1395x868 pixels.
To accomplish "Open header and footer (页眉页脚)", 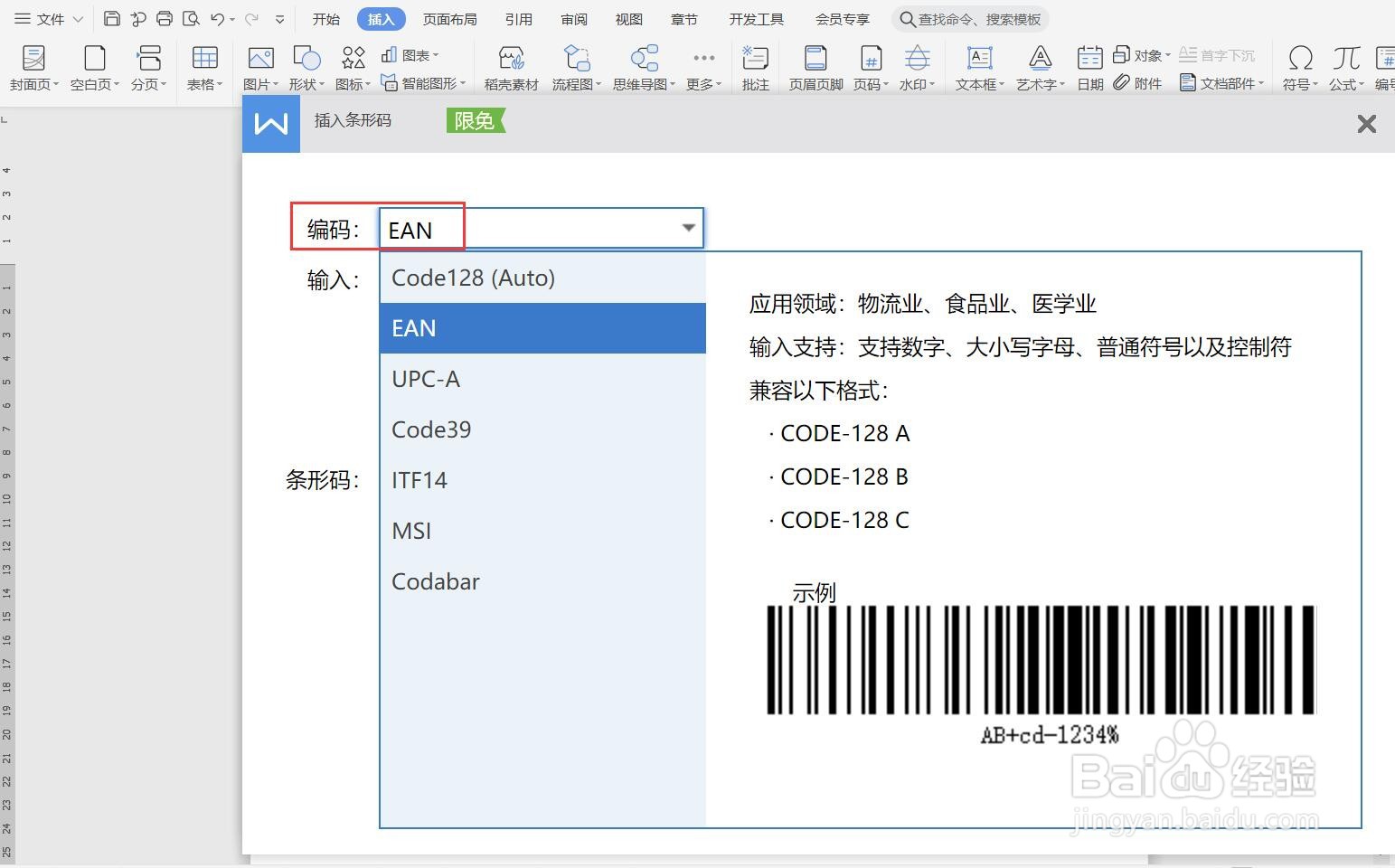I will pyautogui.click(x=815, y=68).
